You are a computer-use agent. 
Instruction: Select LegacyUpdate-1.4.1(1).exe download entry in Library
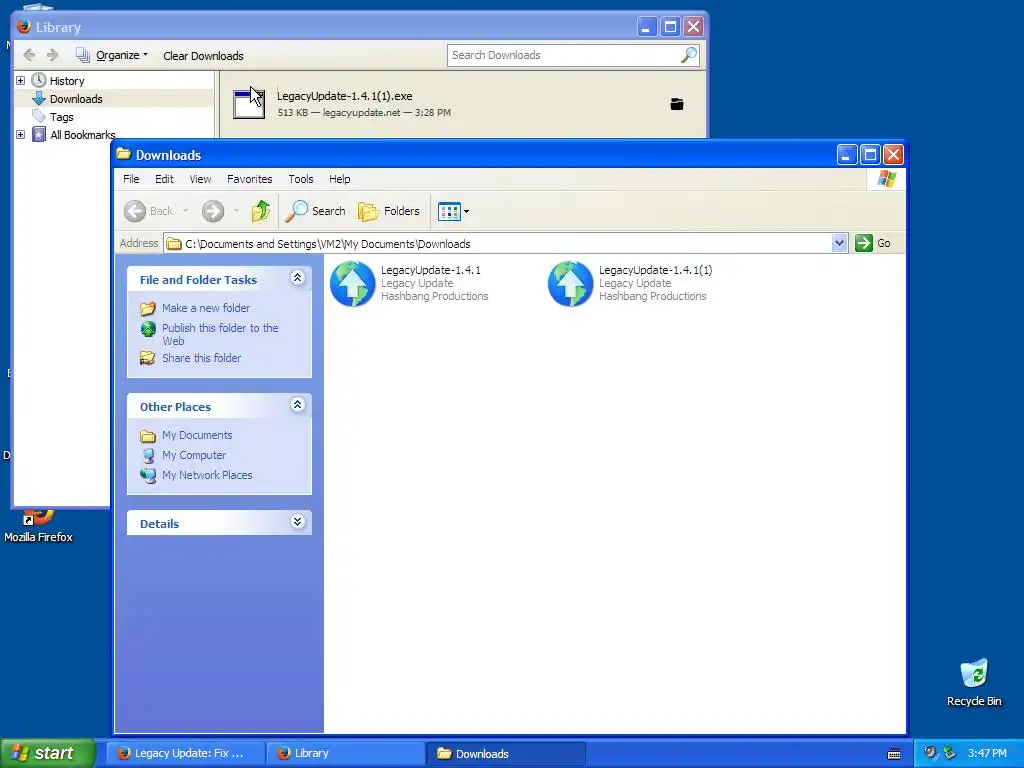[x=463, y=104]
